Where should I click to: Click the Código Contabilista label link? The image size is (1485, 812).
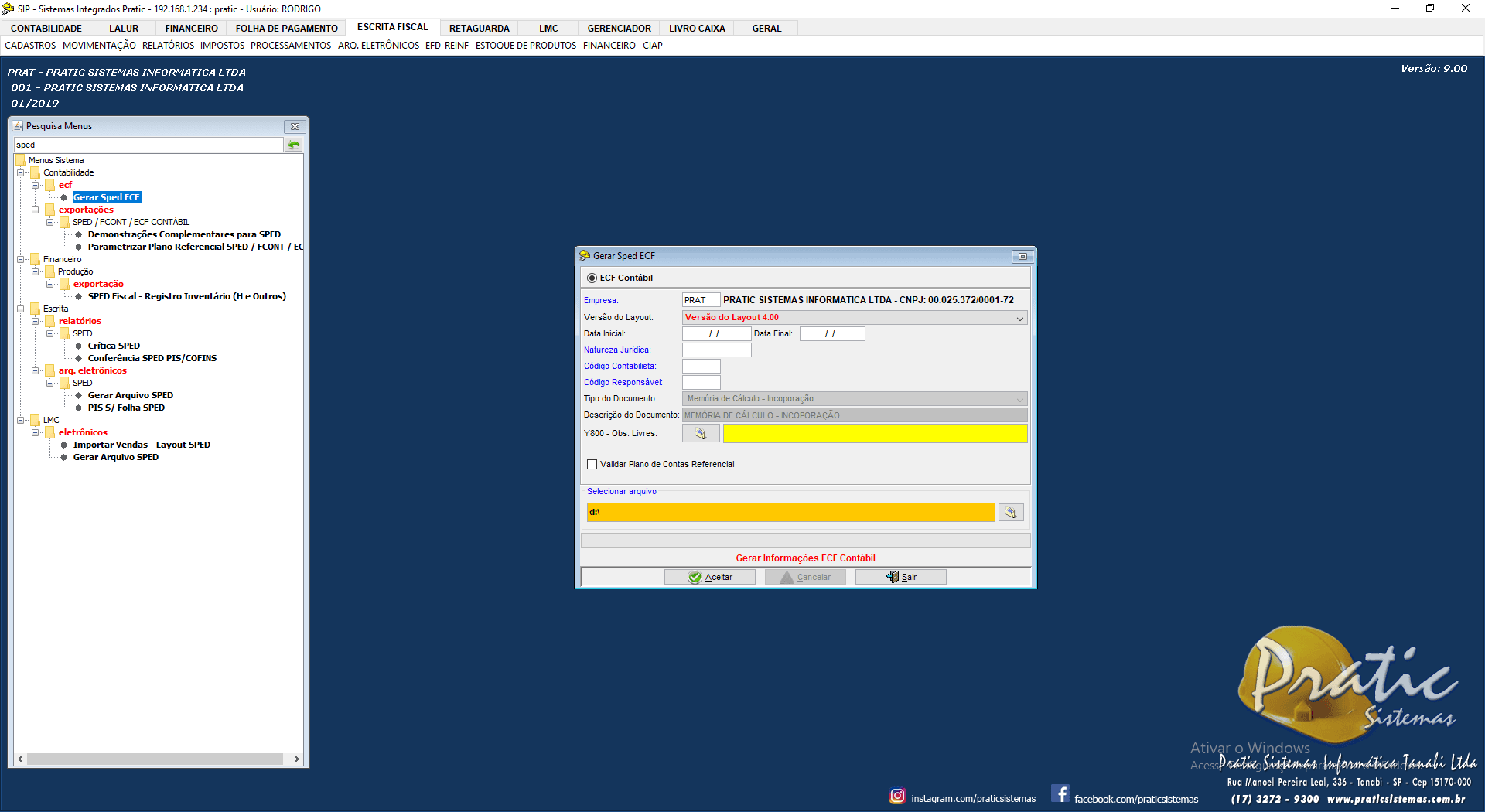(620, 367)
